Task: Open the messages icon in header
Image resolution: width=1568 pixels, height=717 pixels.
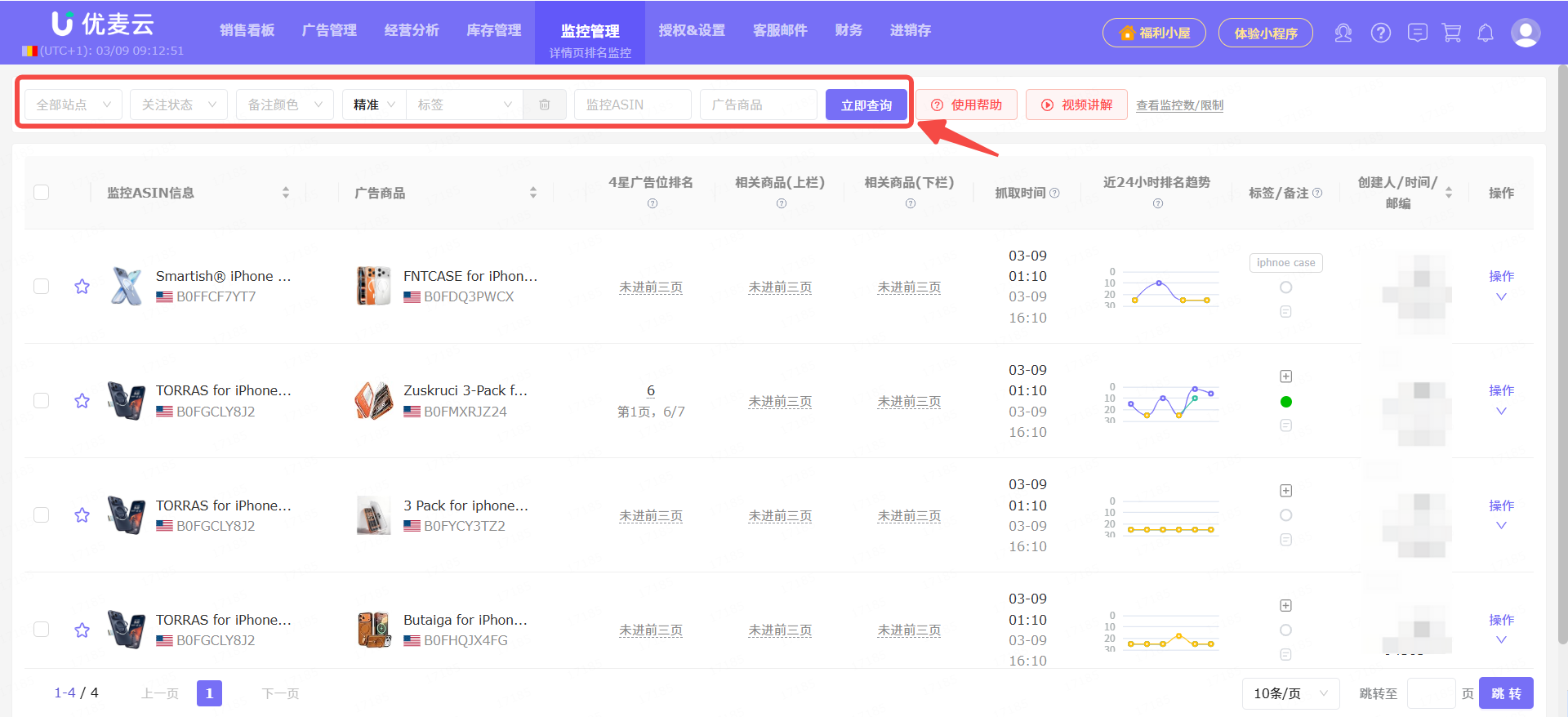Action: pos(1417,33)
